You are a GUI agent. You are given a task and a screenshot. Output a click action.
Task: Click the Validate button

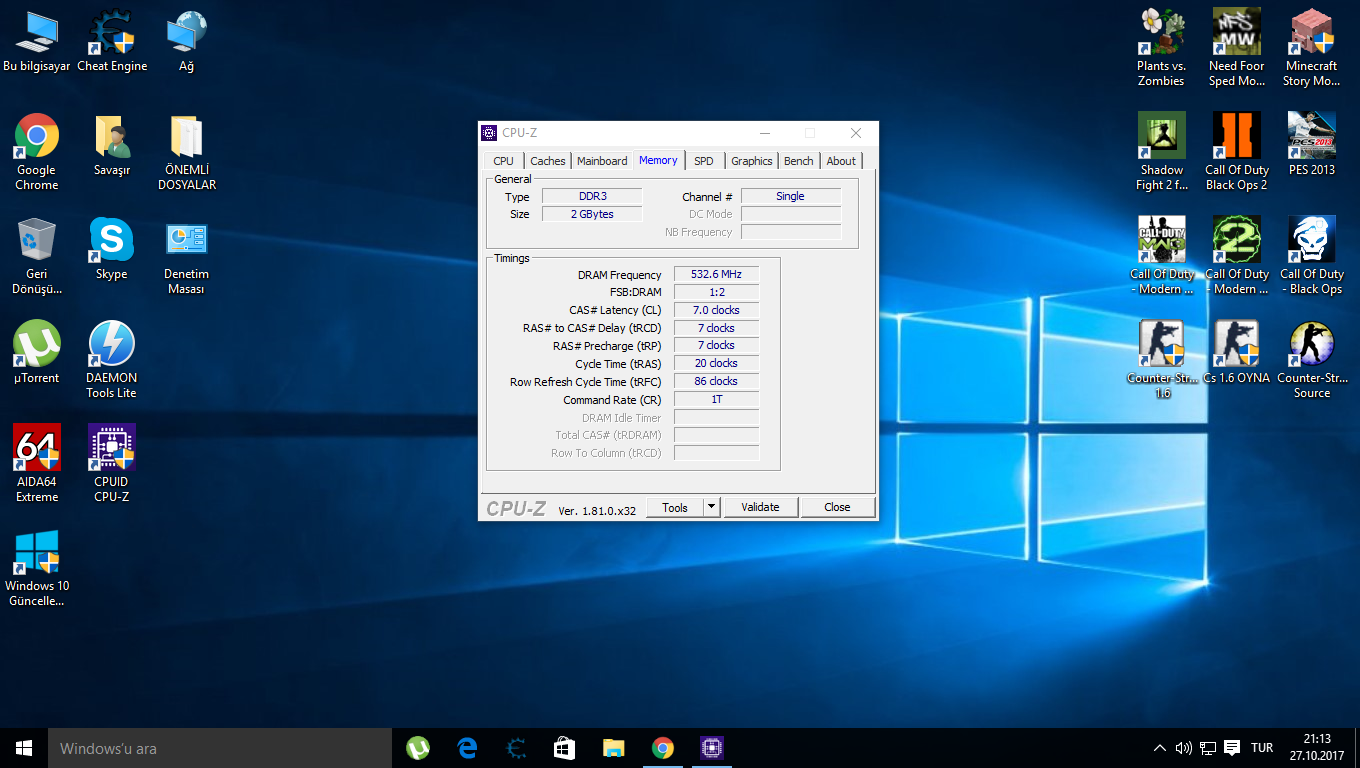click(760, 507)
